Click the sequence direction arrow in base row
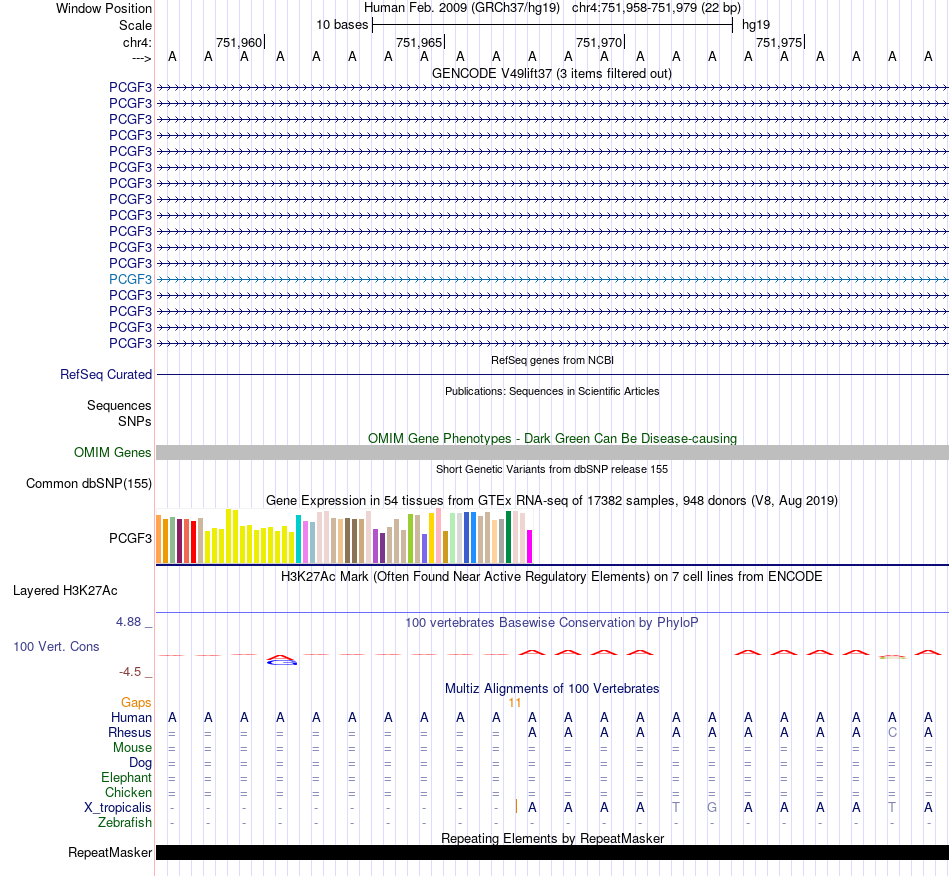Image resolution: width=950 pixels, height=876 pixels. click(x=142, y=58)
